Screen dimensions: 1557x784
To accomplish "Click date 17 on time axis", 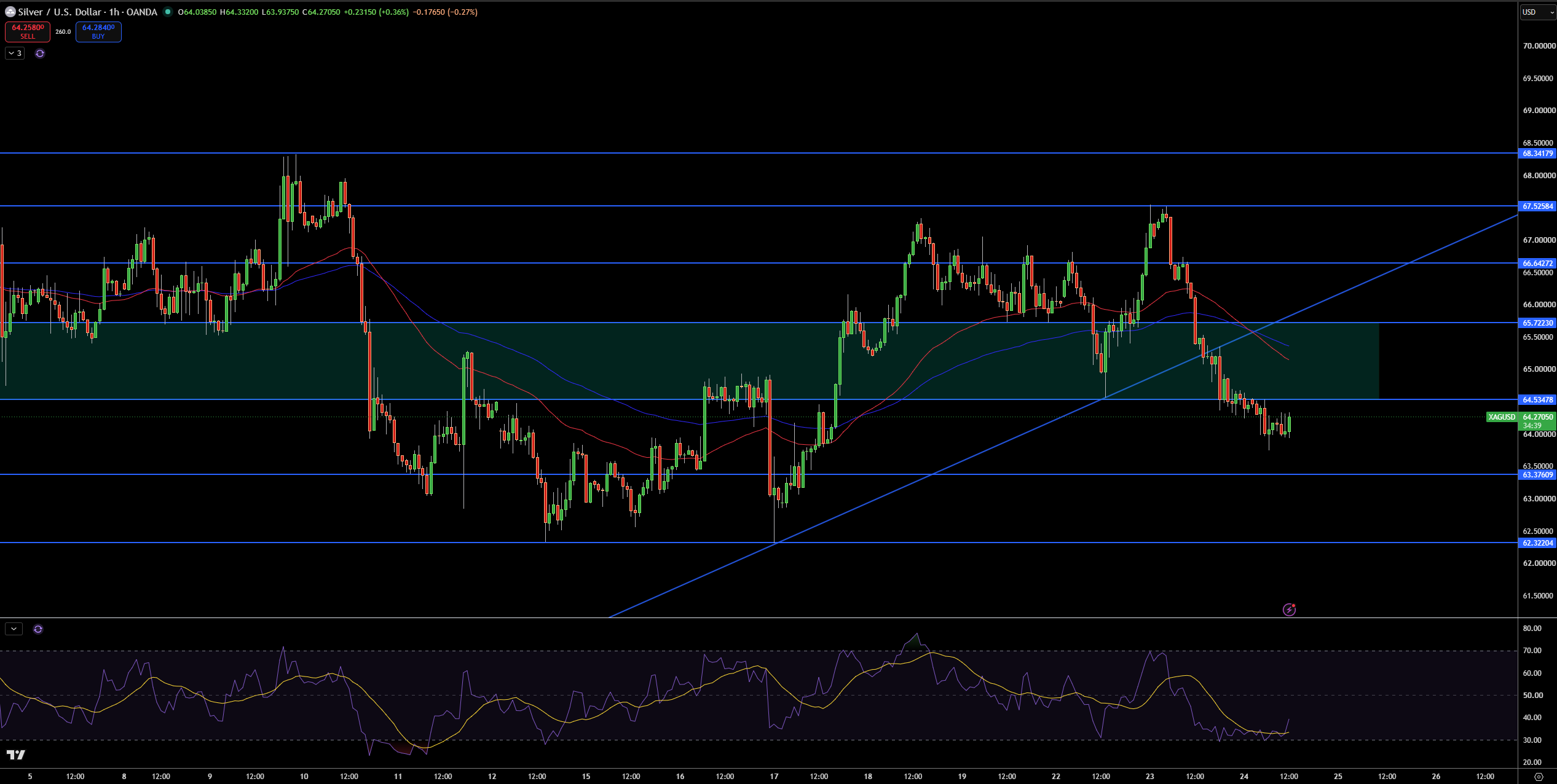I will pyautogui.click(x=774, y=777).
